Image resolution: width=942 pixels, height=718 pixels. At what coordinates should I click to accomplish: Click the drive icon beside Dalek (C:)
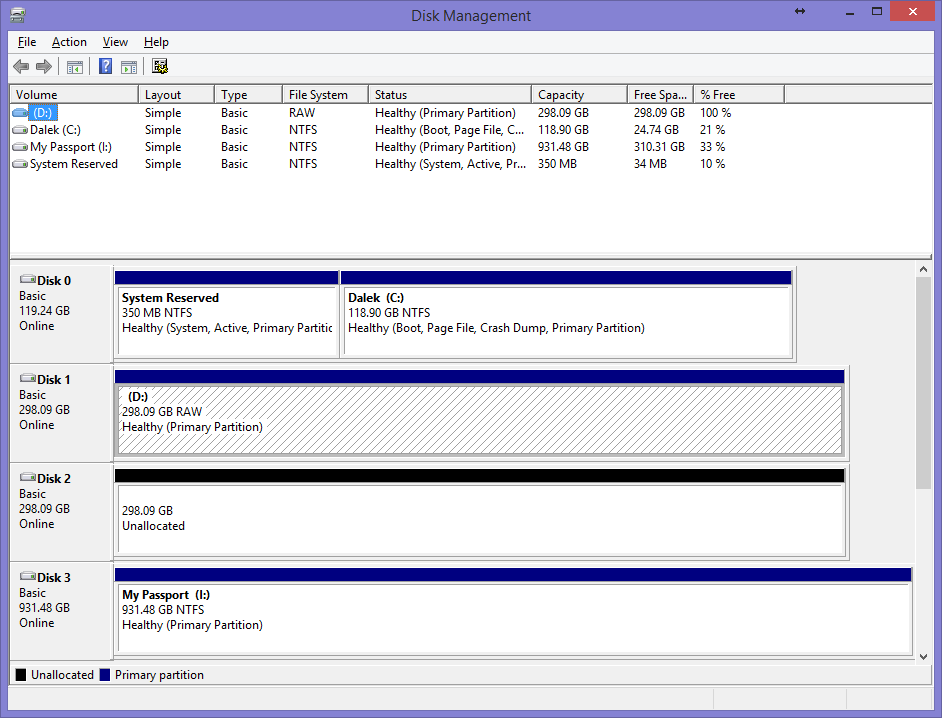[x=20, y=130]
